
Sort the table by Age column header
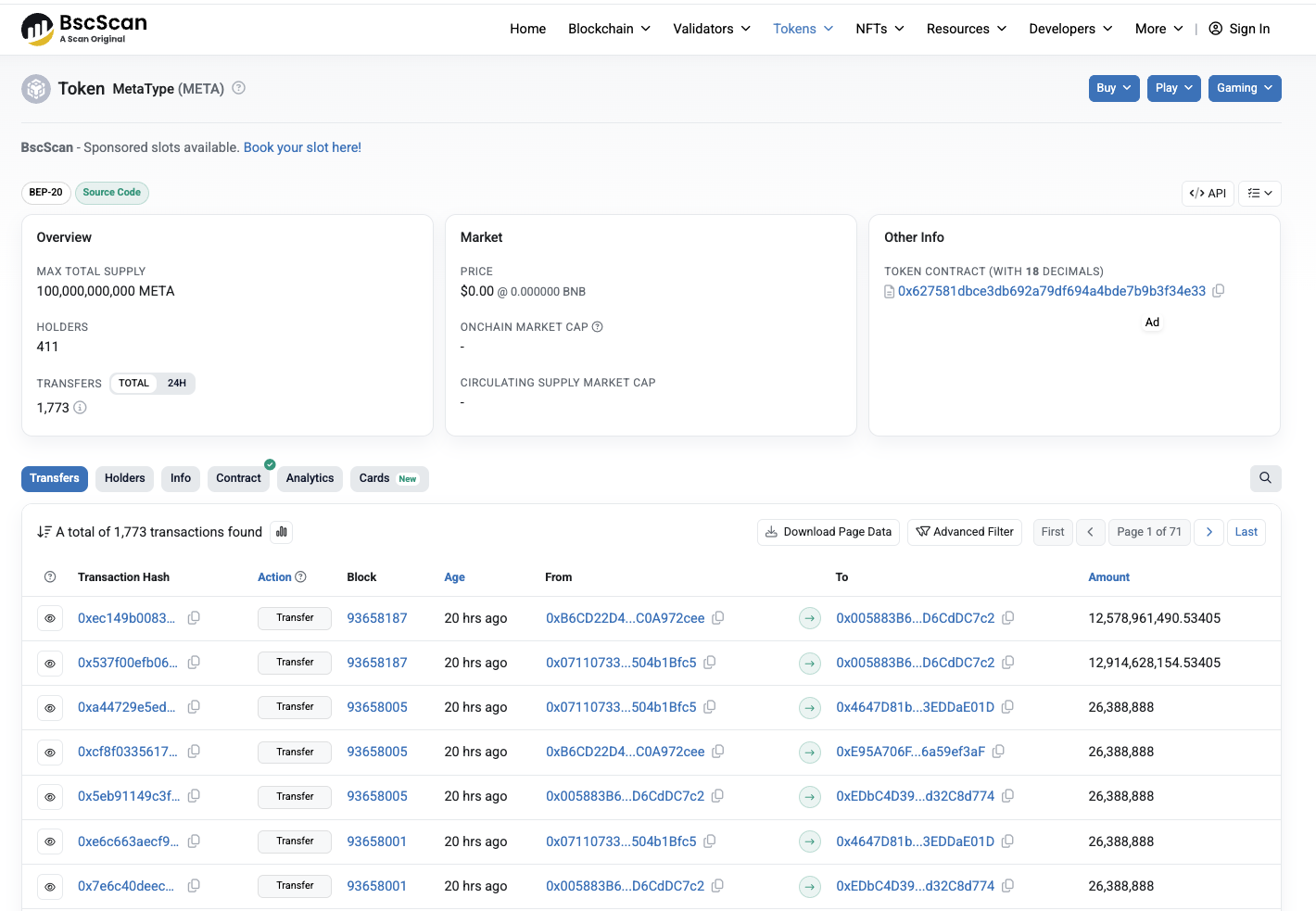click(454, 577)
